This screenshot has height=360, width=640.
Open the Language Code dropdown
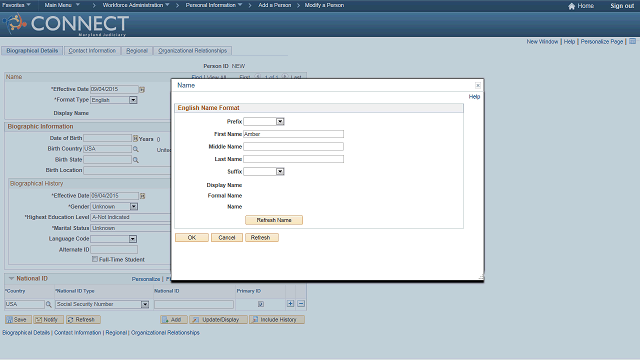[x=133, y=239]
